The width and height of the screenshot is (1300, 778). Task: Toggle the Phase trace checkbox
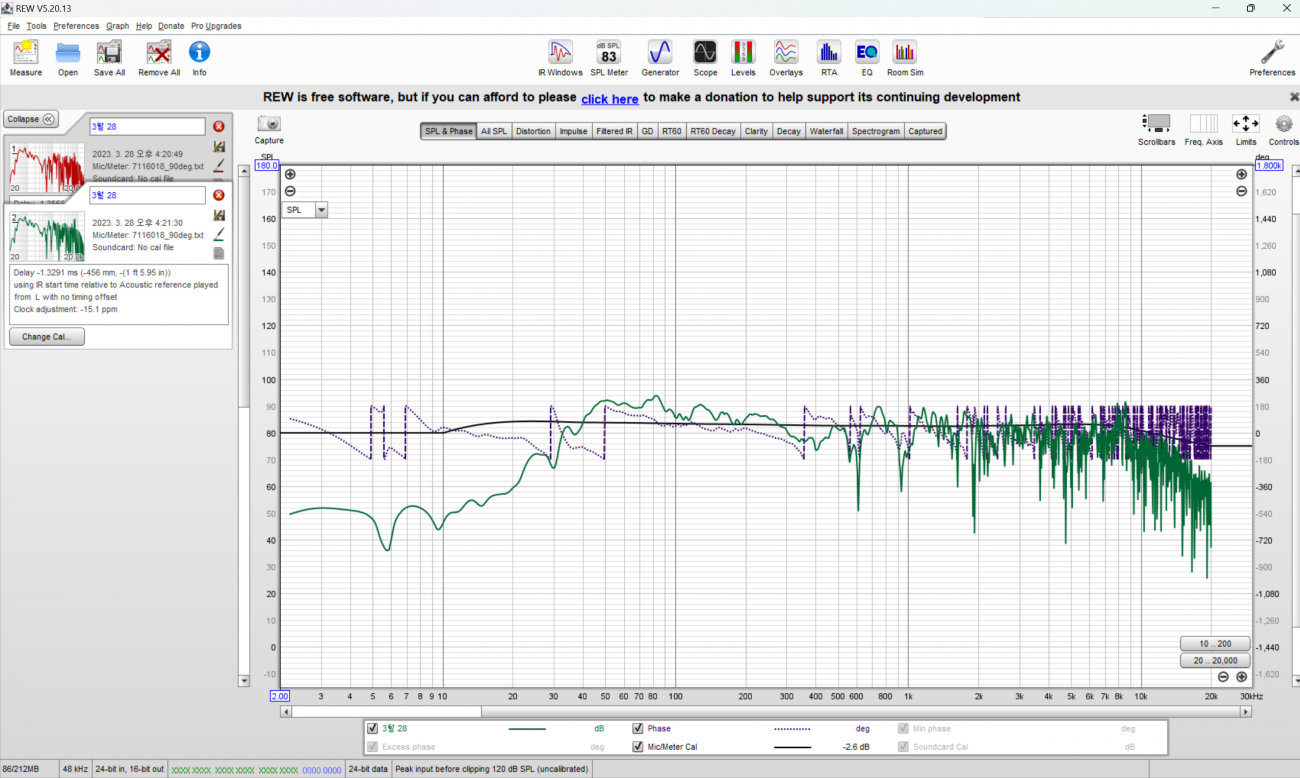pyautogui.click(x=638, y=728)
